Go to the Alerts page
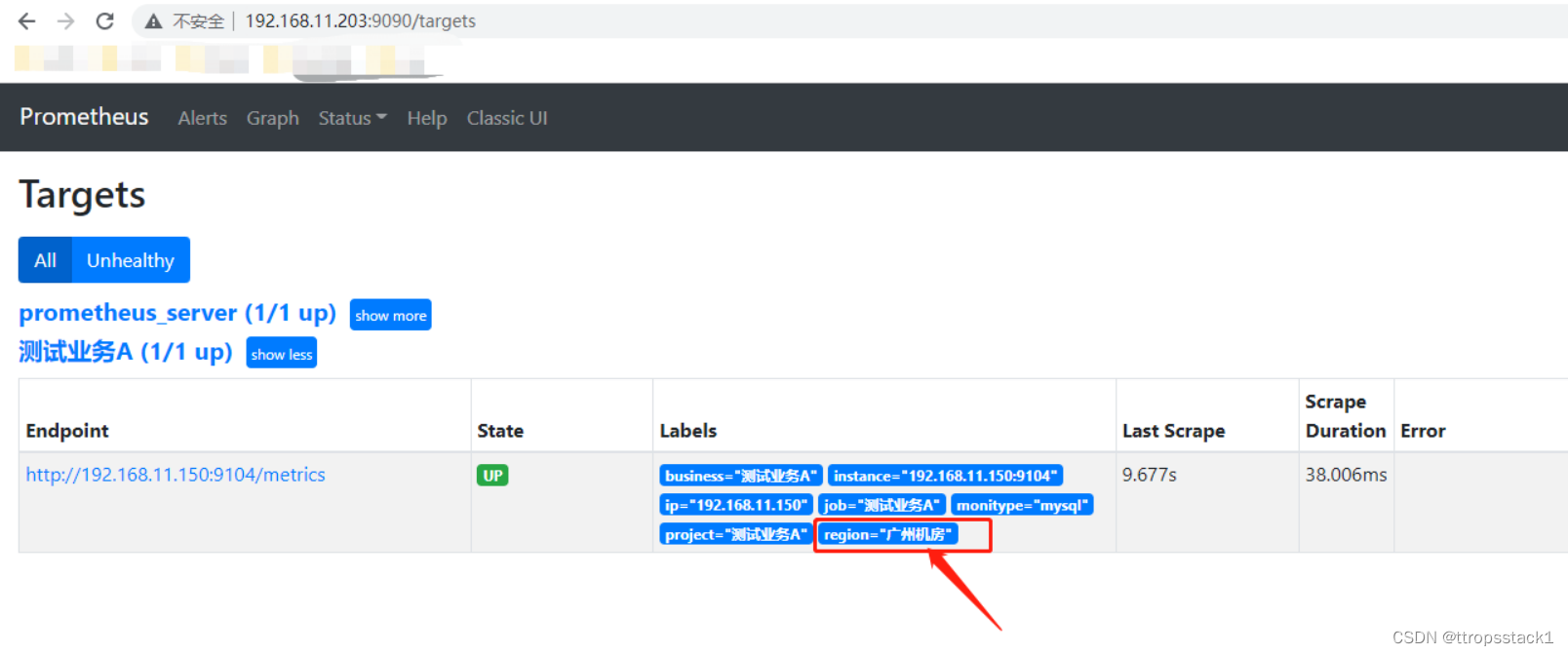1568x655 pixels. click(x=202, y=118)
